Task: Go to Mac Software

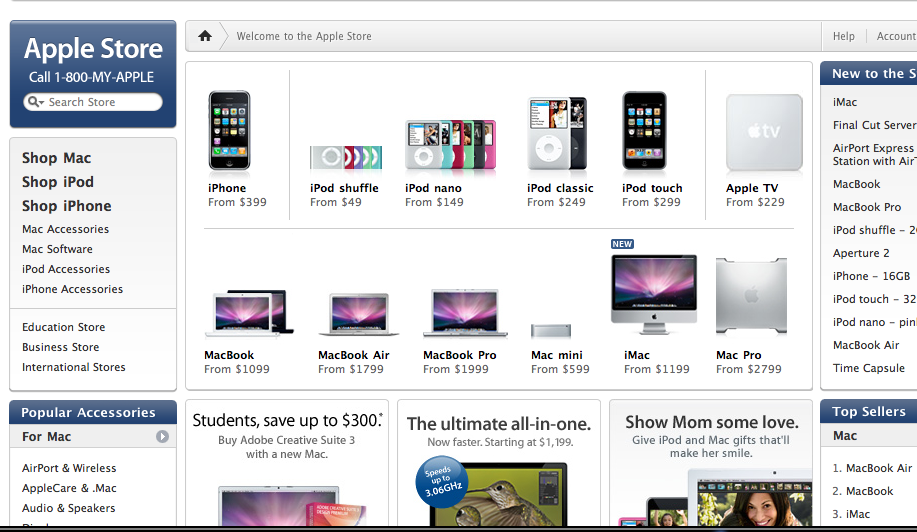Action: coord(57,249)
